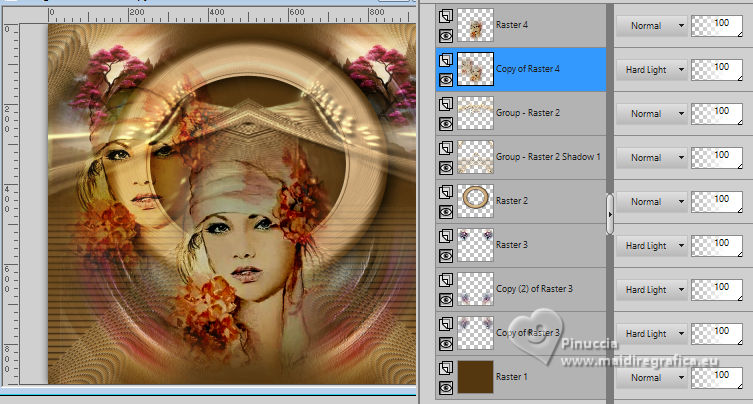Viewport: 753px width, 404px height.
Task: Set opacity of Raster 3 layer
Action: point(717,245)
